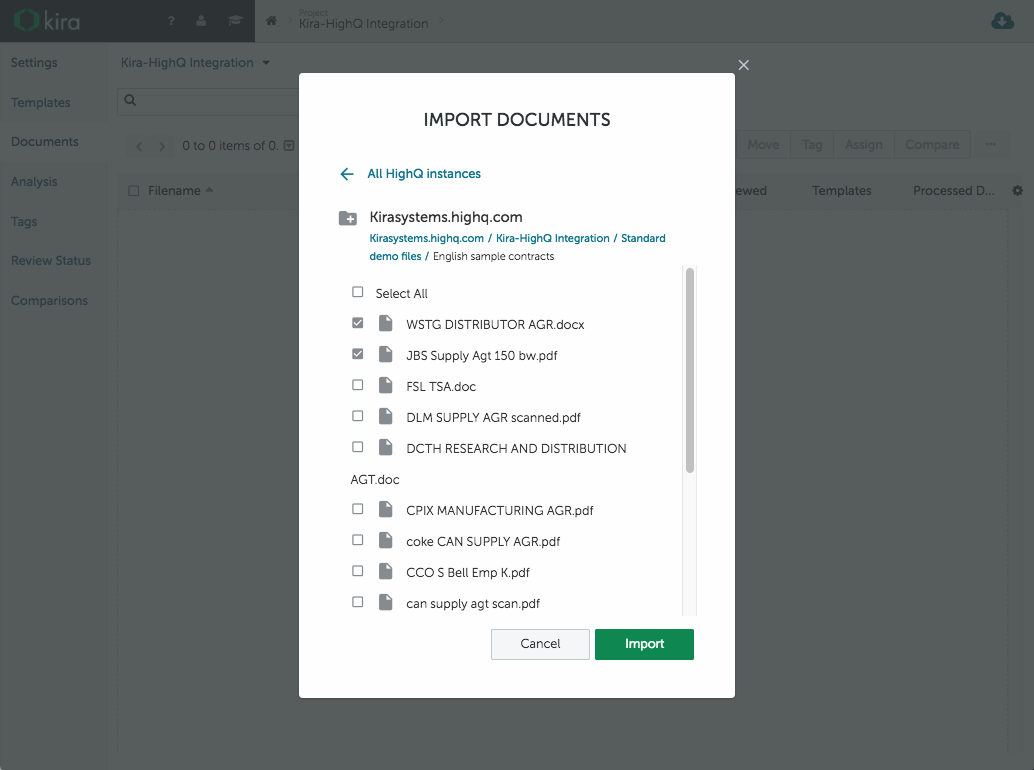Open Templates in the sidebar
This screenshot has width=1034, height=770.
point(40,103)
